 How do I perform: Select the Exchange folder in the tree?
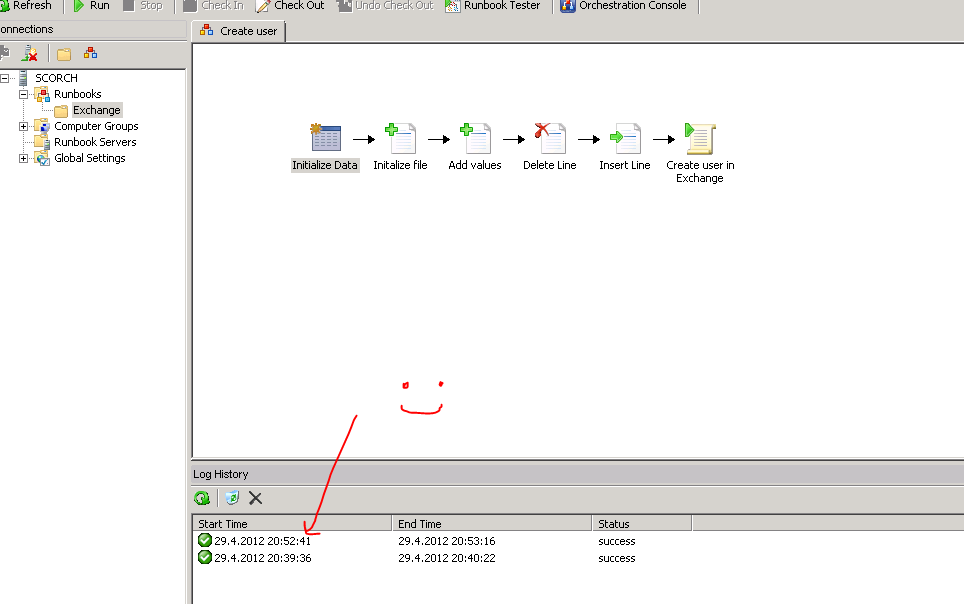coord(96,110)
